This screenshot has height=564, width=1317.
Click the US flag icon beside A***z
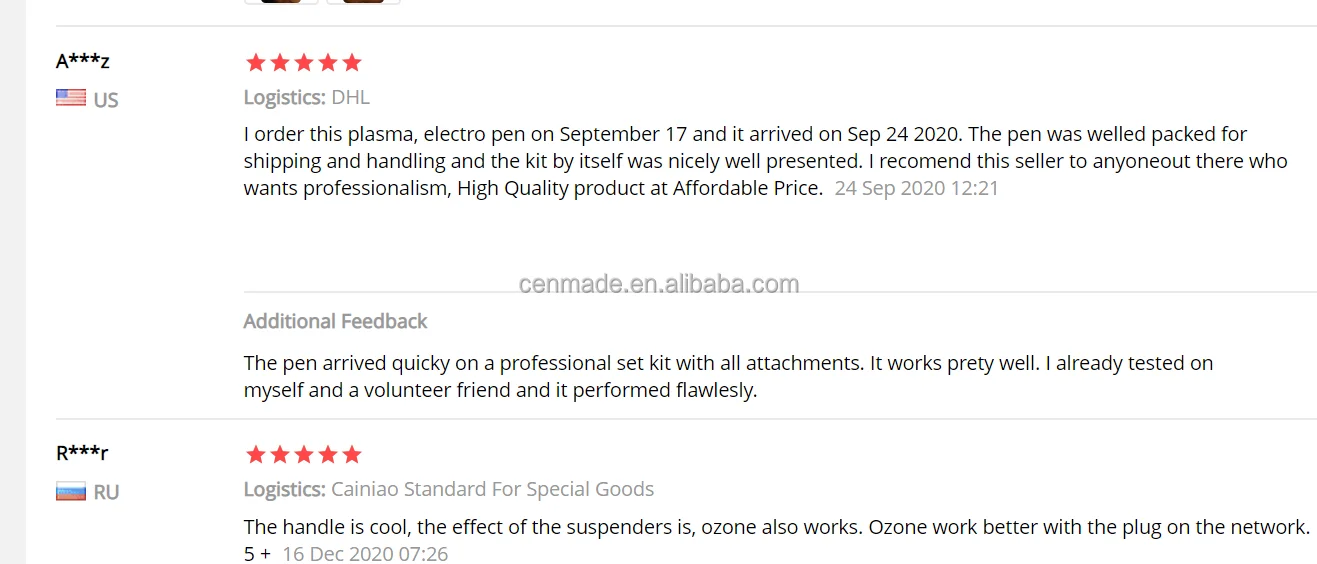(70, 98)
